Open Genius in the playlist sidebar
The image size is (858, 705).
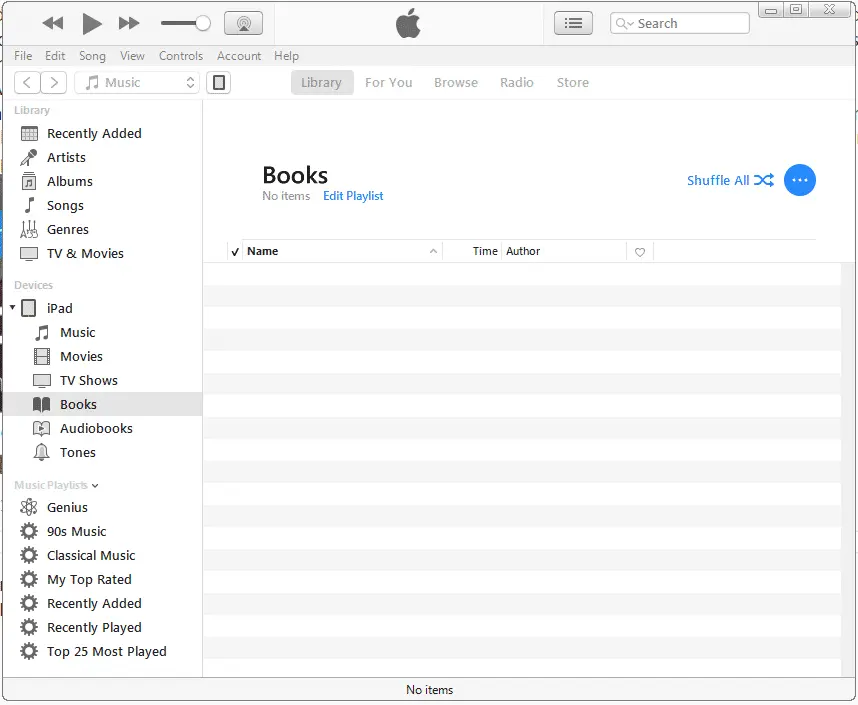(x=67, y=507)
